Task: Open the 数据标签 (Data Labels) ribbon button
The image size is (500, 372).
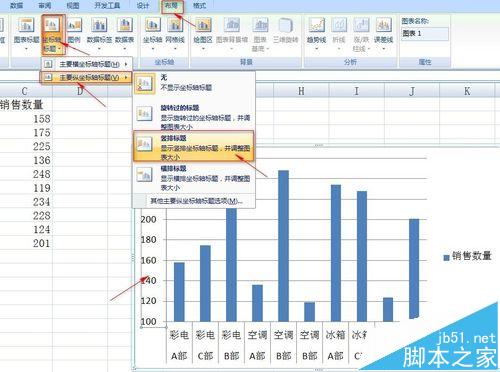Action: click(99, 33)
